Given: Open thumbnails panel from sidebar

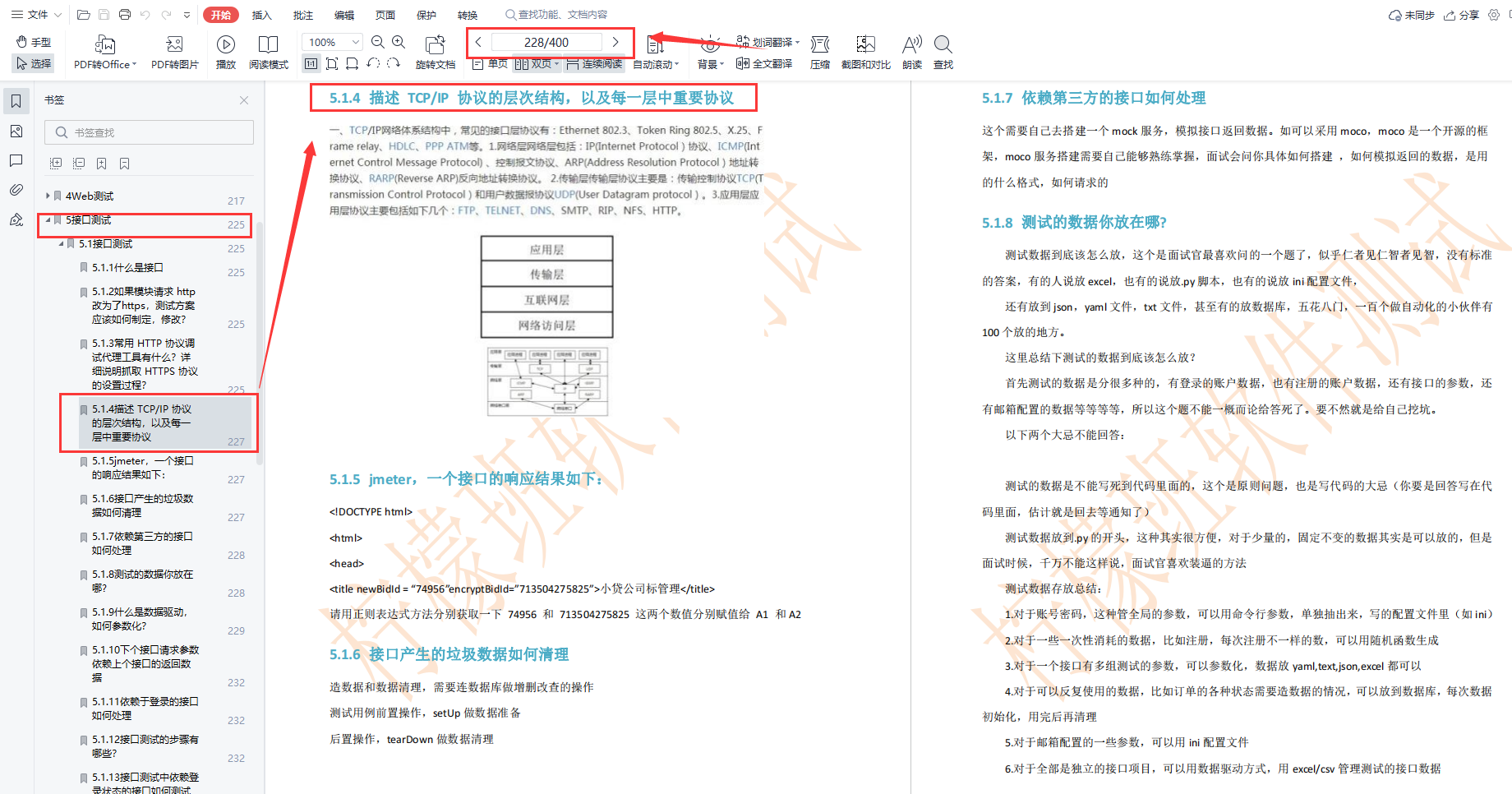Looking at the screenshot, I should (x=16, y=131).
